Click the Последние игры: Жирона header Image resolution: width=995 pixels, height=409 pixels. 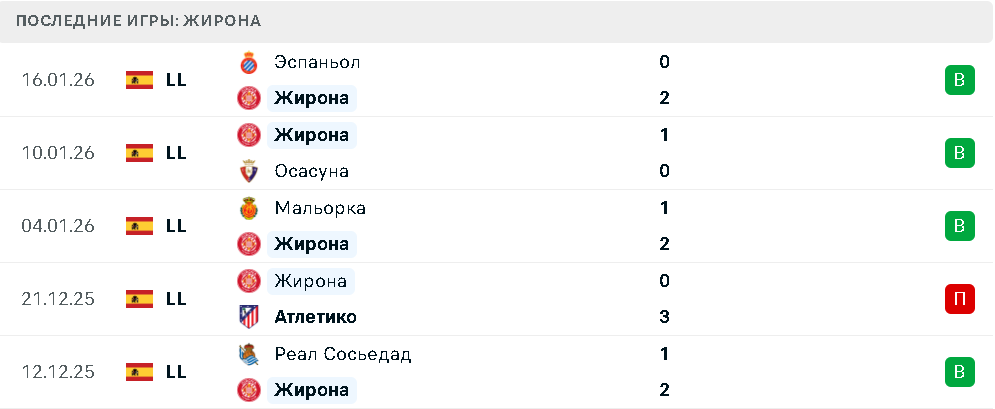(x=139, y=21)
